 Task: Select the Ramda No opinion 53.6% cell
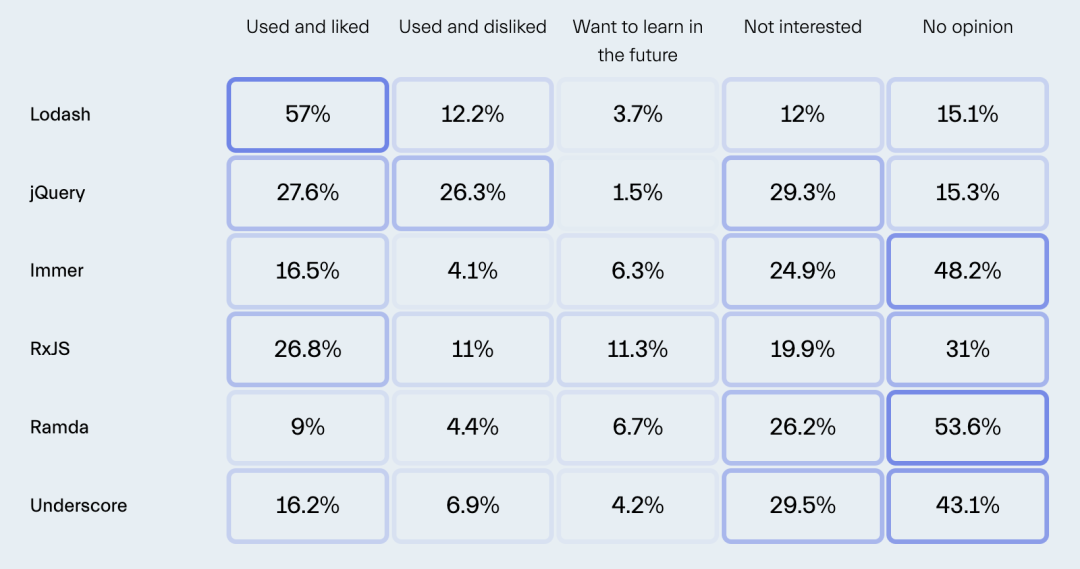(x=968, y=427)
